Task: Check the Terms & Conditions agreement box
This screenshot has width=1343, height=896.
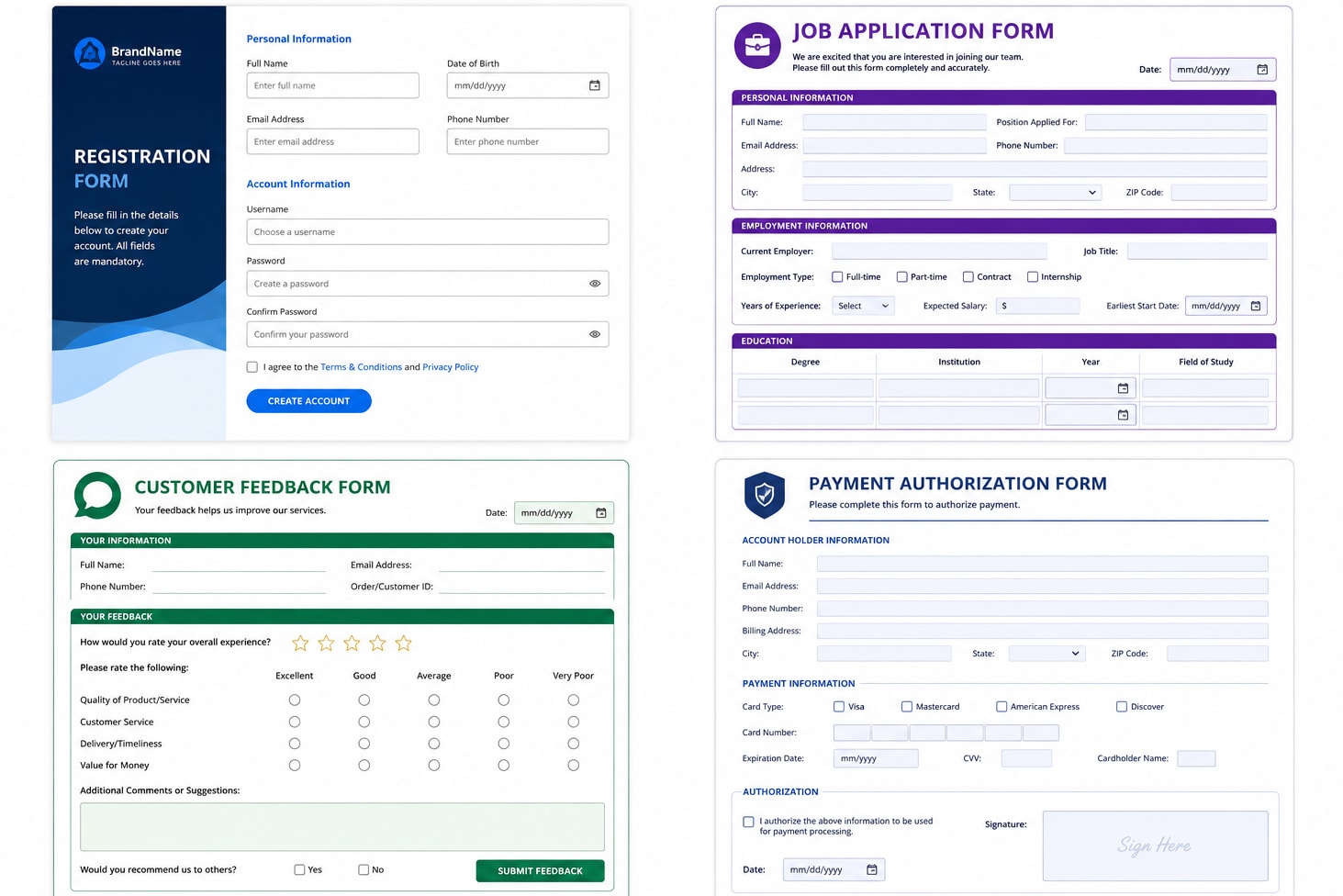Action: coord(252,367)
